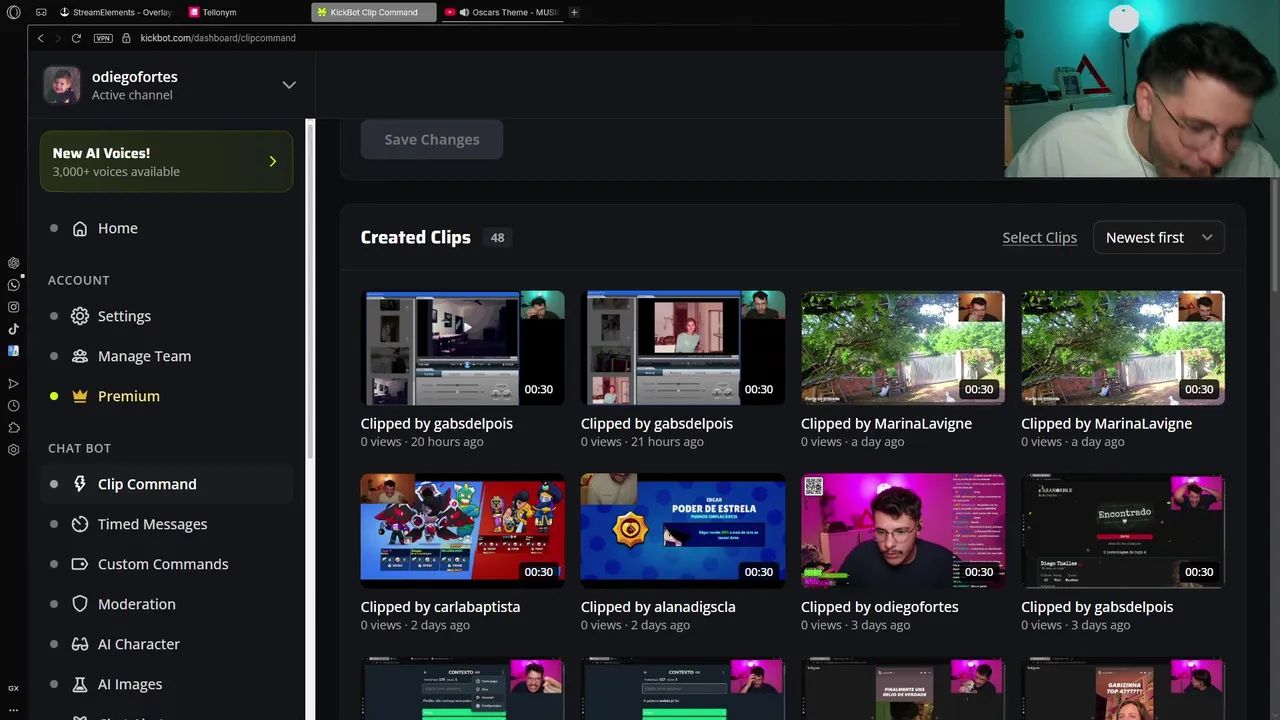Open Extensions cube icon in Opera sidebar
The width and height of the screenshot is (1280, 720).
(x=13, y=427)
